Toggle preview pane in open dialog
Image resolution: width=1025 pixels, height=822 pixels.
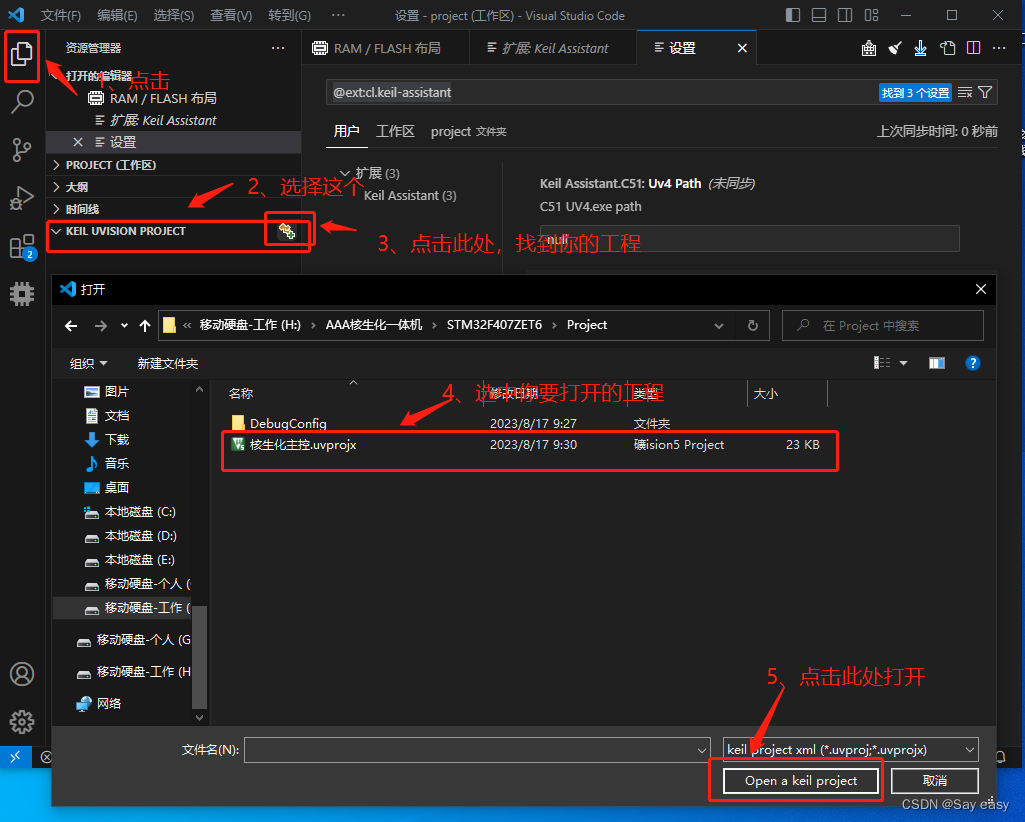pyautogui.click(x=937, y=363)
